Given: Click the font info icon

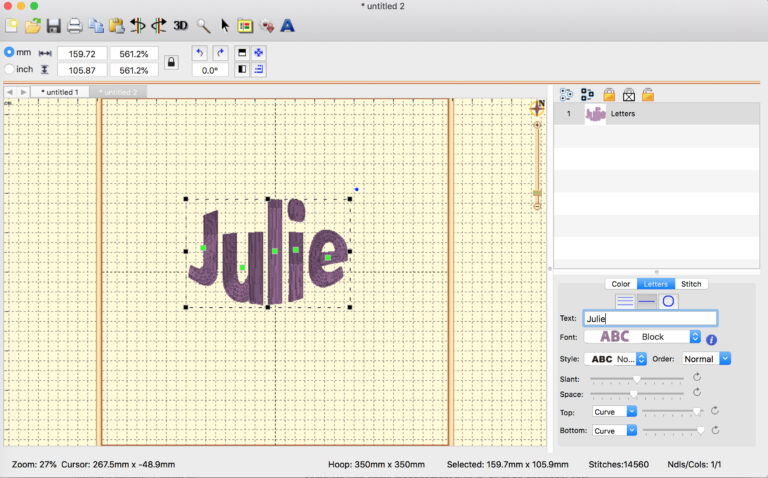Looking at the screenshot, I should (712, 339).
